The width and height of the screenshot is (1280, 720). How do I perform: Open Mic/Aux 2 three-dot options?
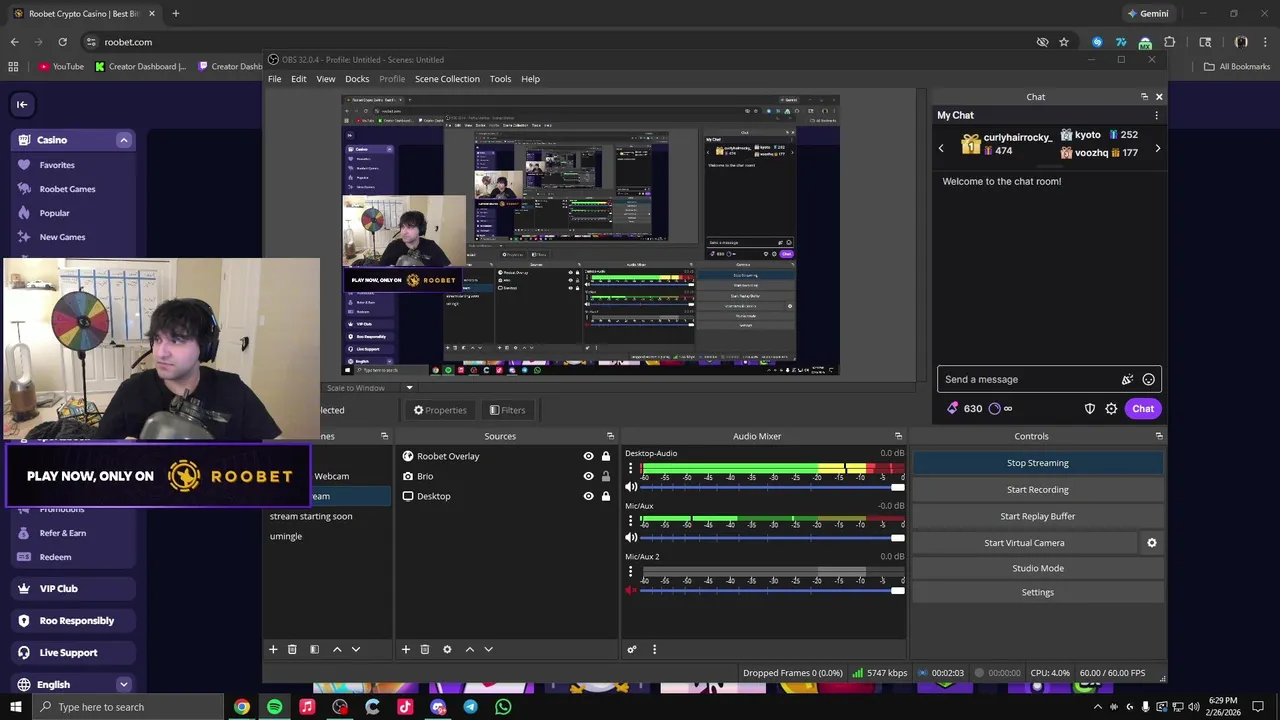[630, 572]
